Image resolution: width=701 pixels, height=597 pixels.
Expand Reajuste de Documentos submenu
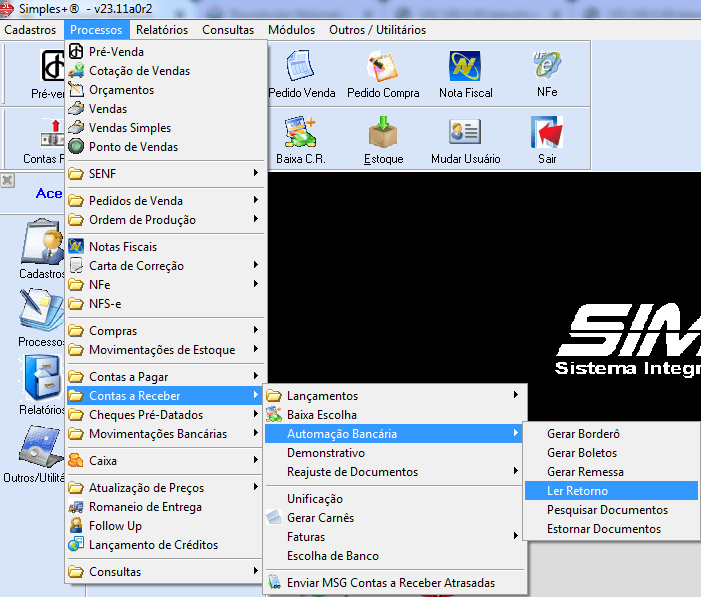(393, 472)
